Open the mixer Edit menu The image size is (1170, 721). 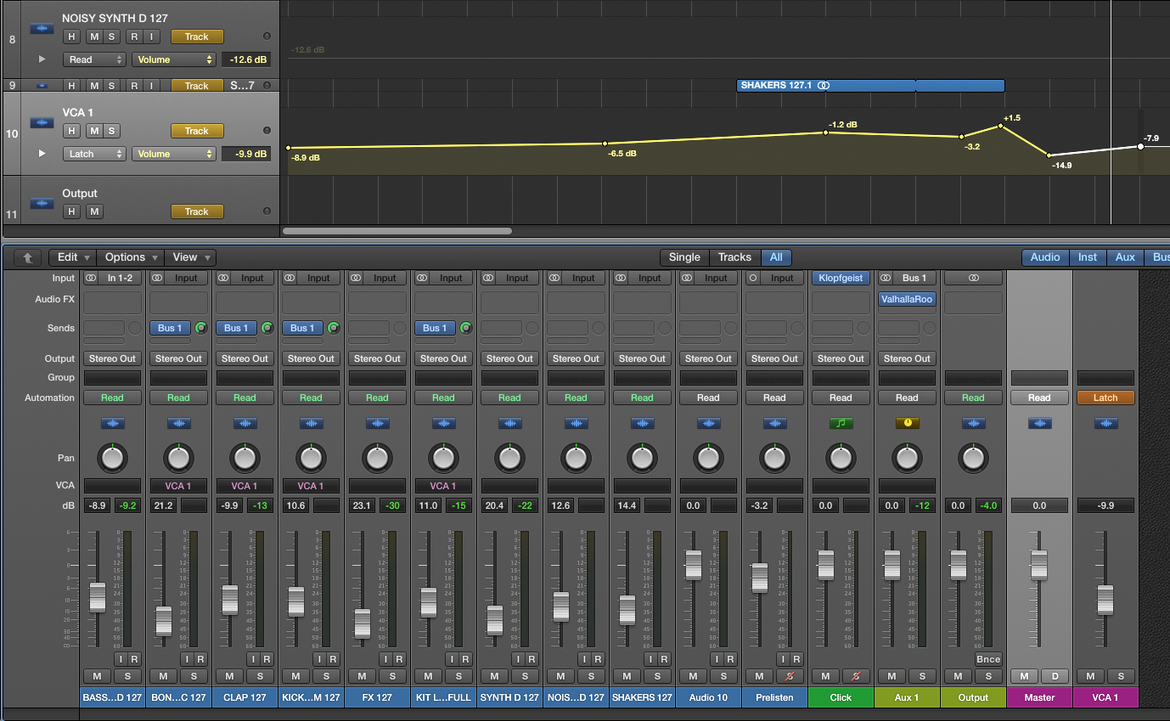pos(72,258)
